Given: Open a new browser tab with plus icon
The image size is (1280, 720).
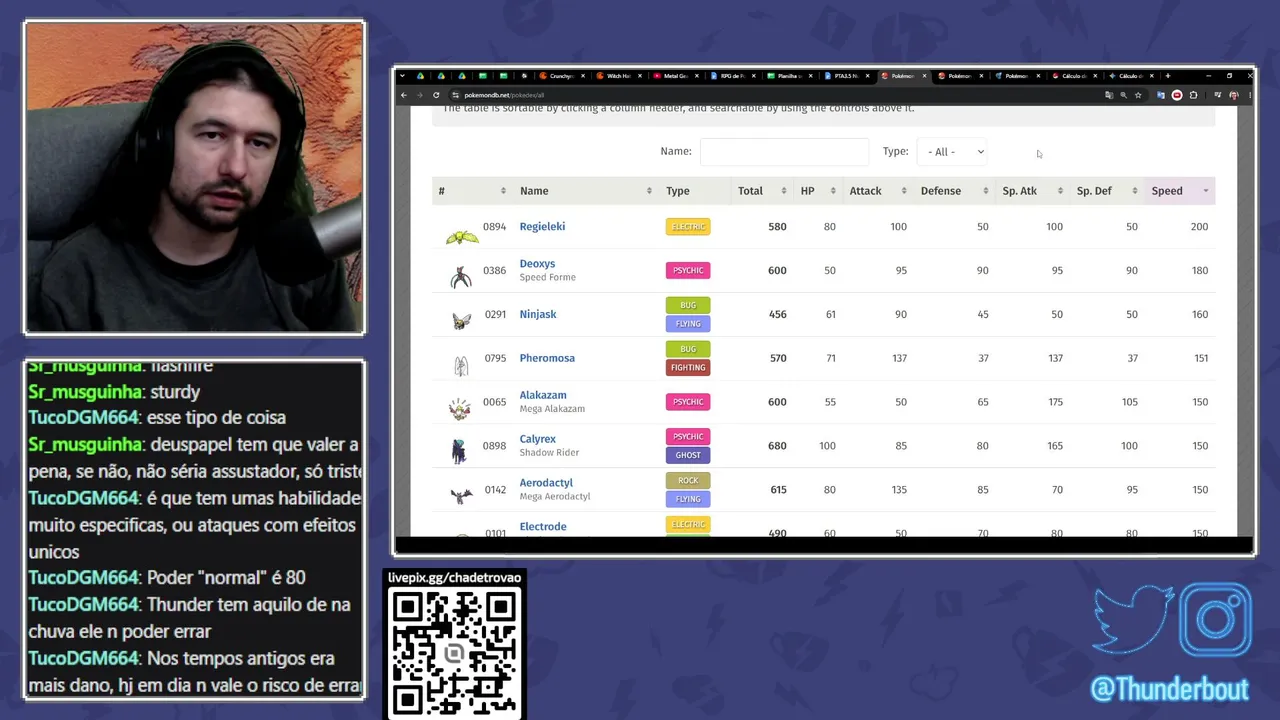Looking at the screenshot, I should coord(1167,76).
